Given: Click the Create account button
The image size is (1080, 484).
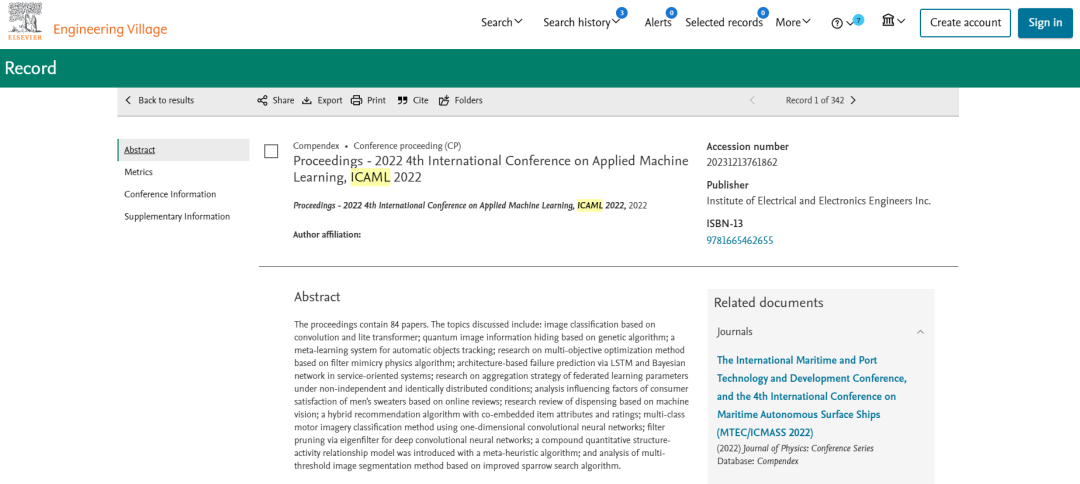Looking at the screenshot, I should [x=965, y=23].
